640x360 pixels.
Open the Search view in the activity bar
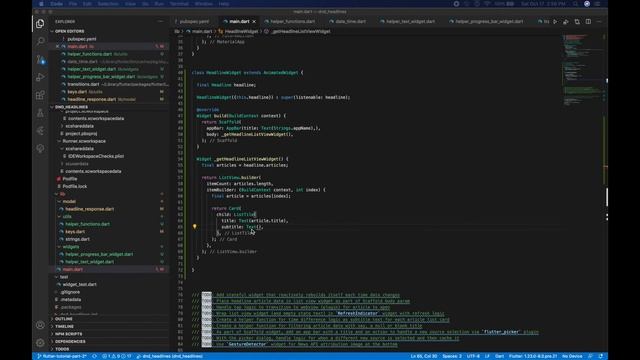40,41
